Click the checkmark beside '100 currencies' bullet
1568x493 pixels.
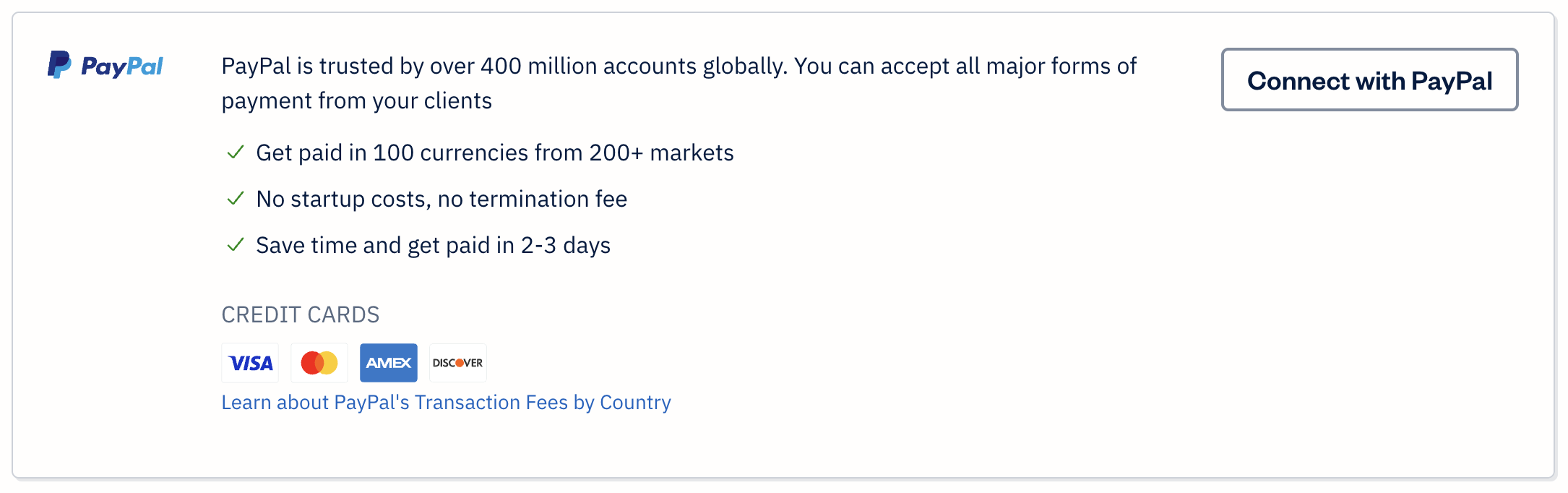[235, 153]
